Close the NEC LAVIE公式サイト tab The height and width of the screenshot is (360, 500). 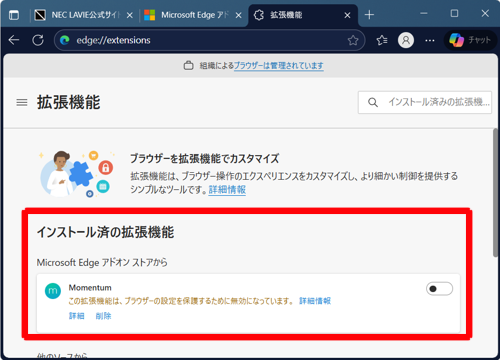[130, 15]
